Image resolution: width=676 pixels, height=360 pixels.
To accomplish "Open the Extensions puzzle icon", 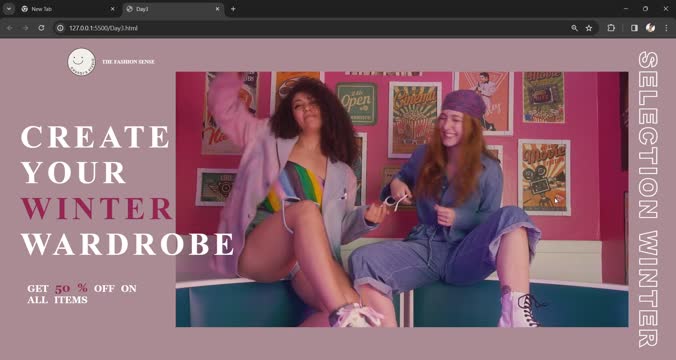I will point(611,28).
